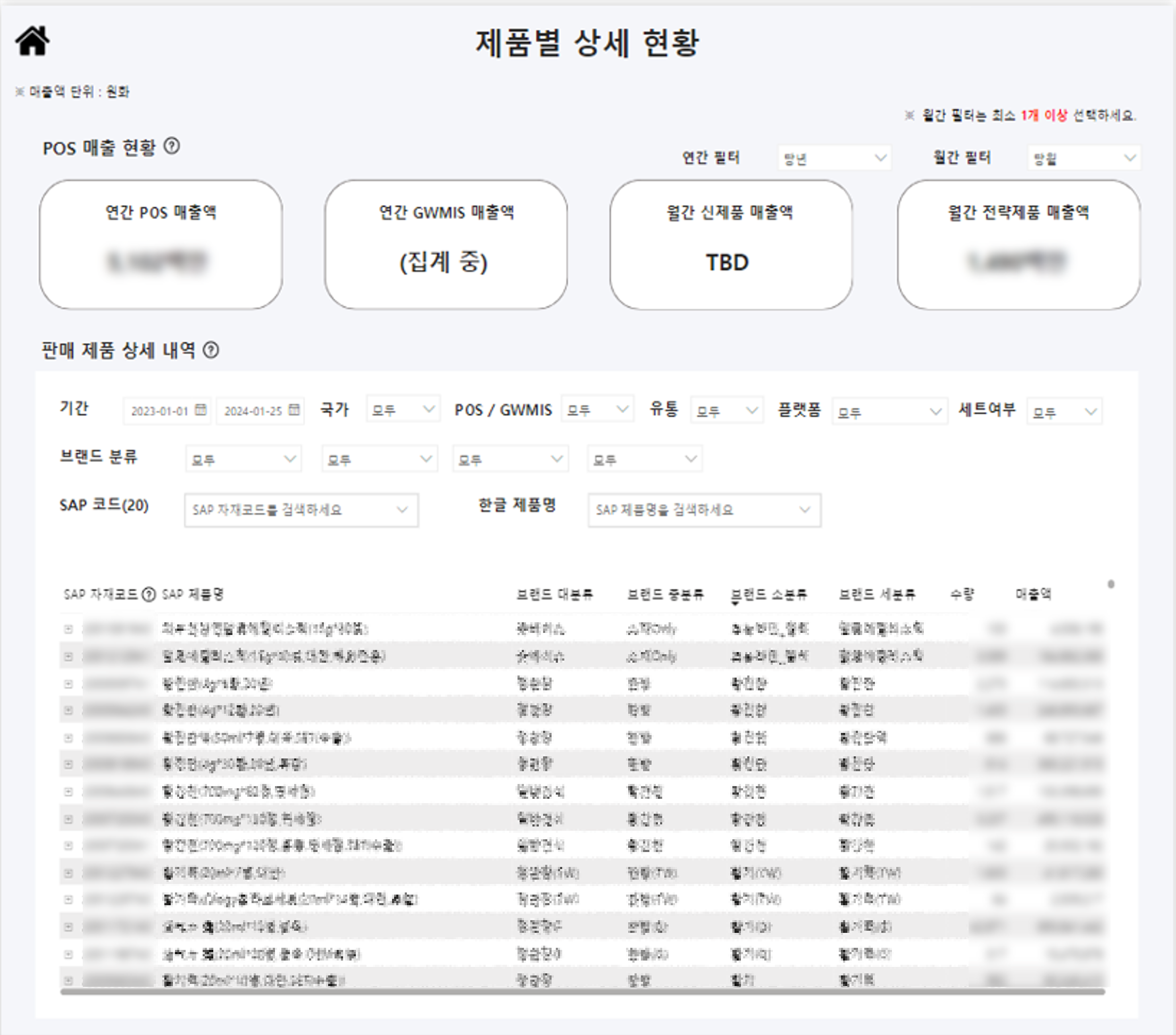This screenshot has width=1176, height=1035.
Task: Click the 한글 제품명 search field
Action: pyautogui.click(x=704, y=510)
